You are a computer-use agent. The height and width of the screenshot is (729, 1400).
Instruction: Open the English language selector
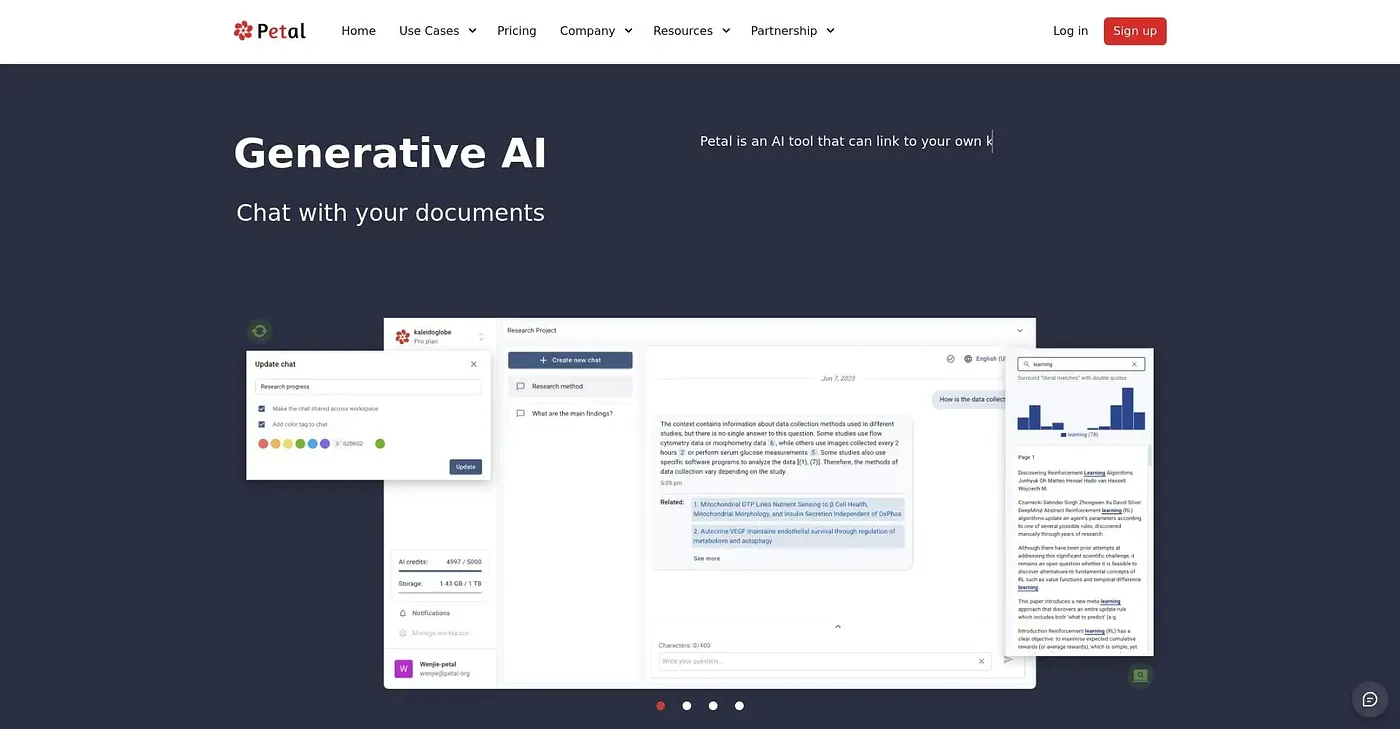[984, 358]
